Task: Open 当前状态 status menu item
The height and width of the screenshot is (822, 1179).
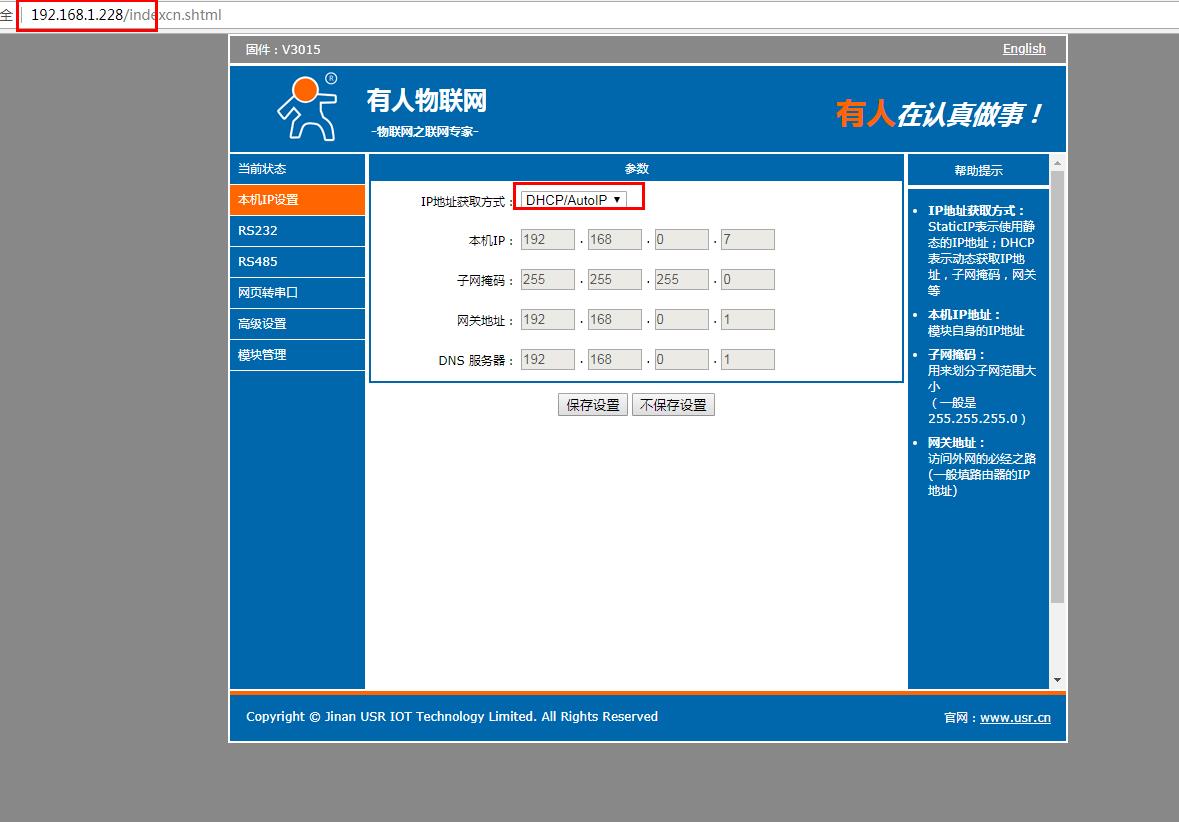Action: tap(297, 169)
